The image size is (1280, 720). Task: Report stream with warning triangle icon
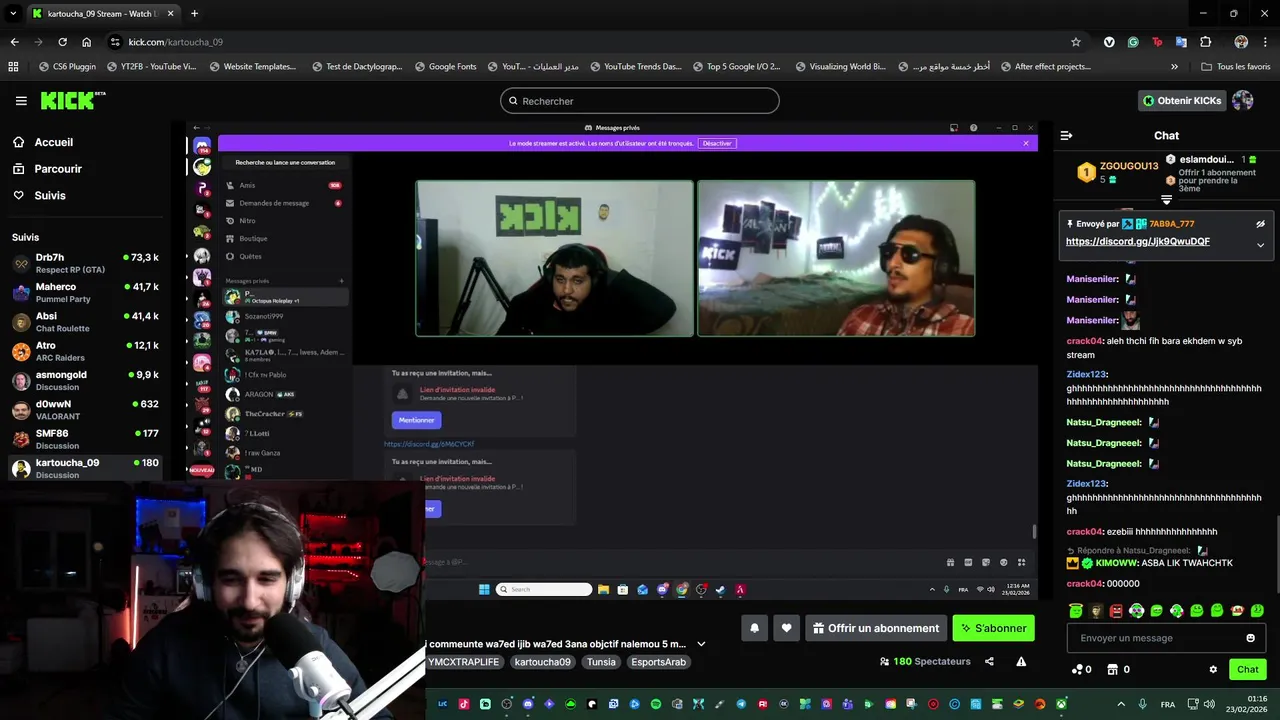(x=1021, y=661)
